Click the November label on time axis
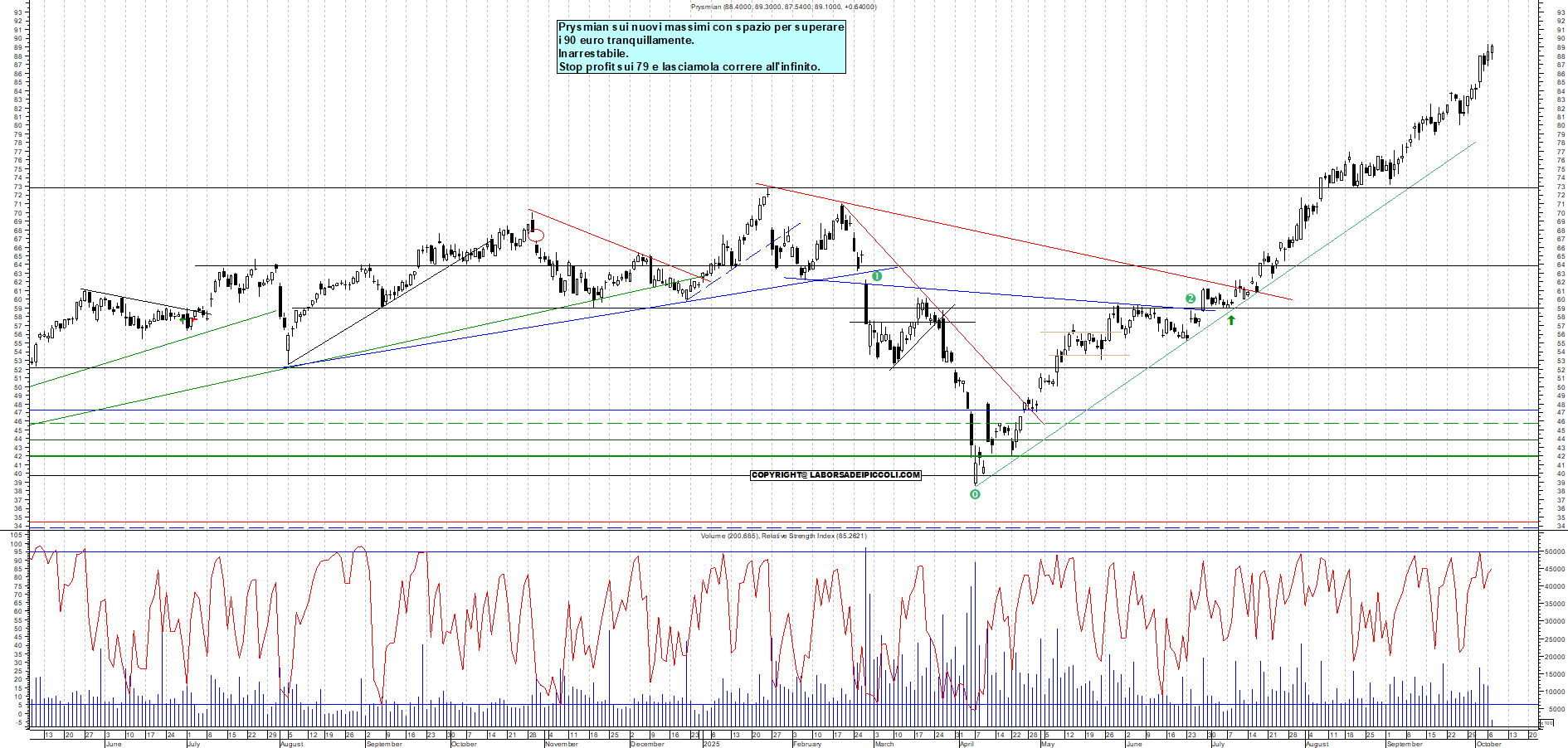The width and height of the screenshot is (1568, 748). tap(562, 744)
